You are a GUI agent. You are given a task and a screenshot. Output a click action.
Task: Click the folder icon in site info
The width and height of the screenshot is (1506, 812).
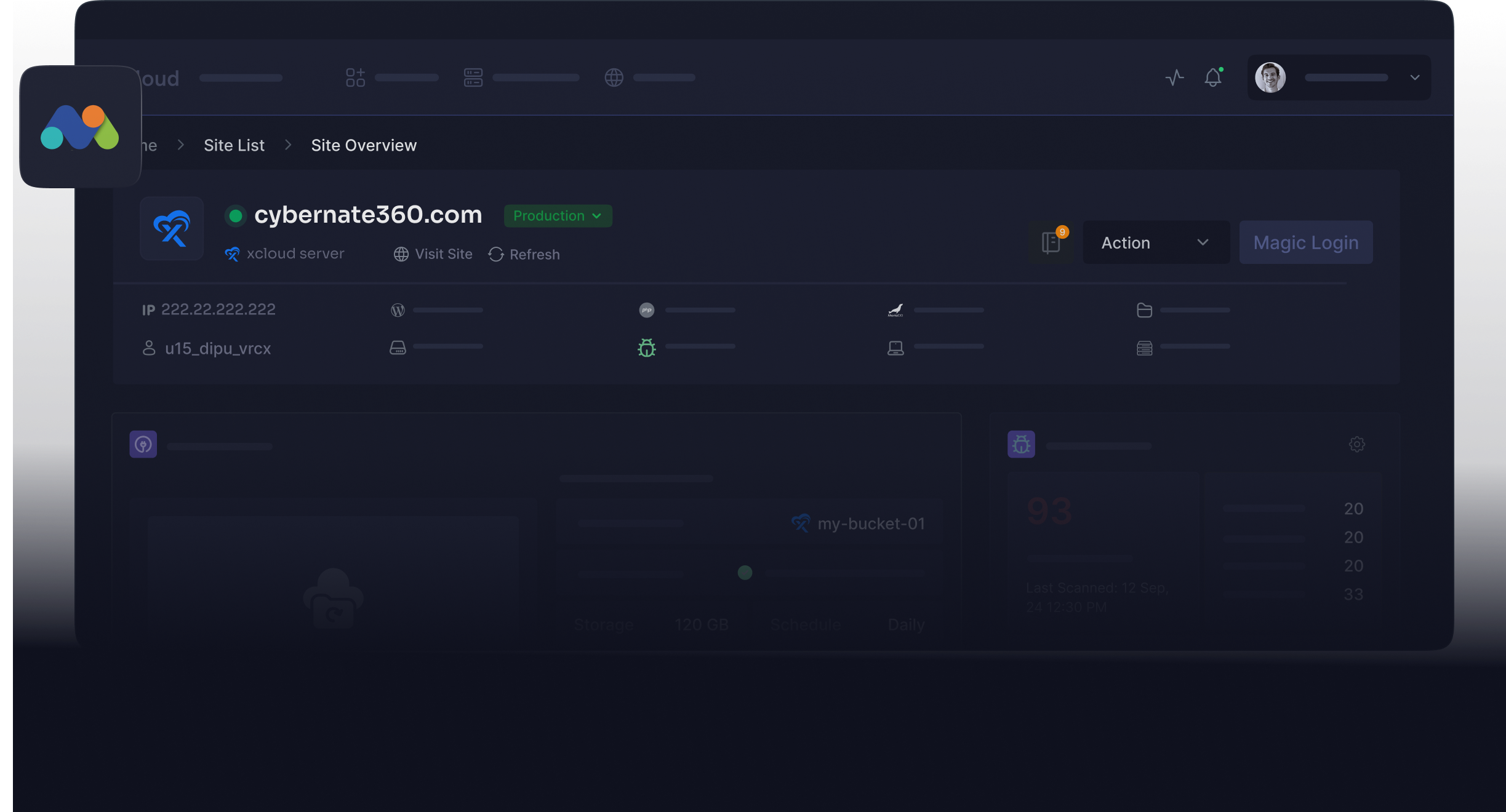(1144, 310)
